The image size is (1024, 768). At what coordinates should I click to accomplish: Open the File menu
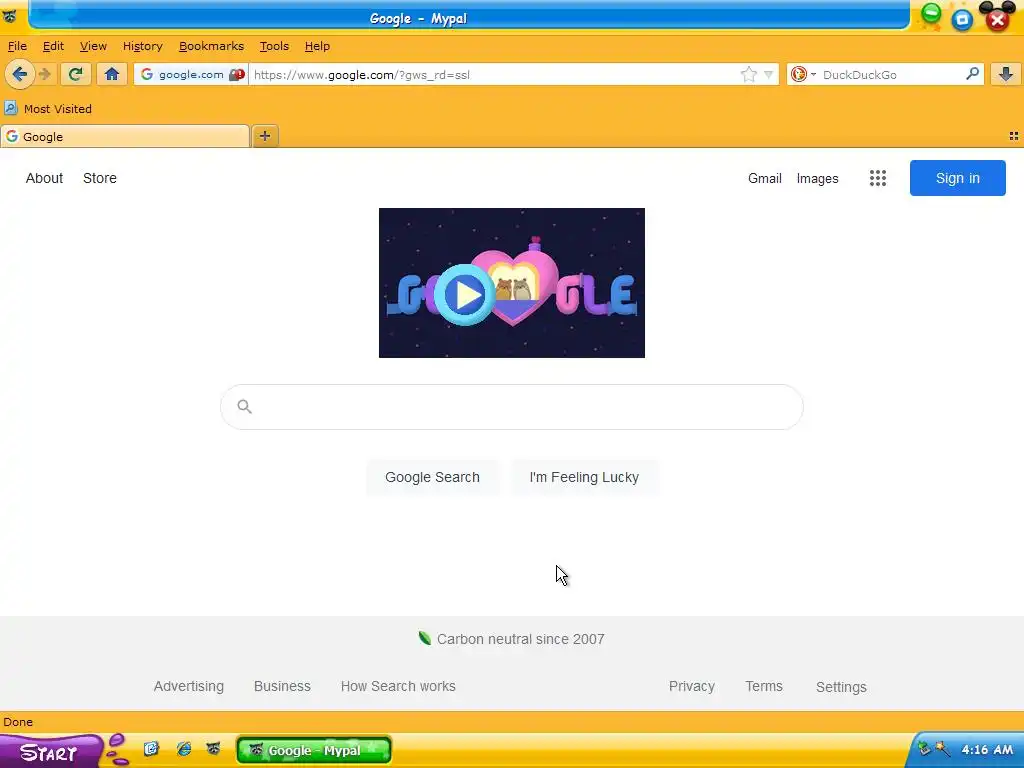point(17,46)
